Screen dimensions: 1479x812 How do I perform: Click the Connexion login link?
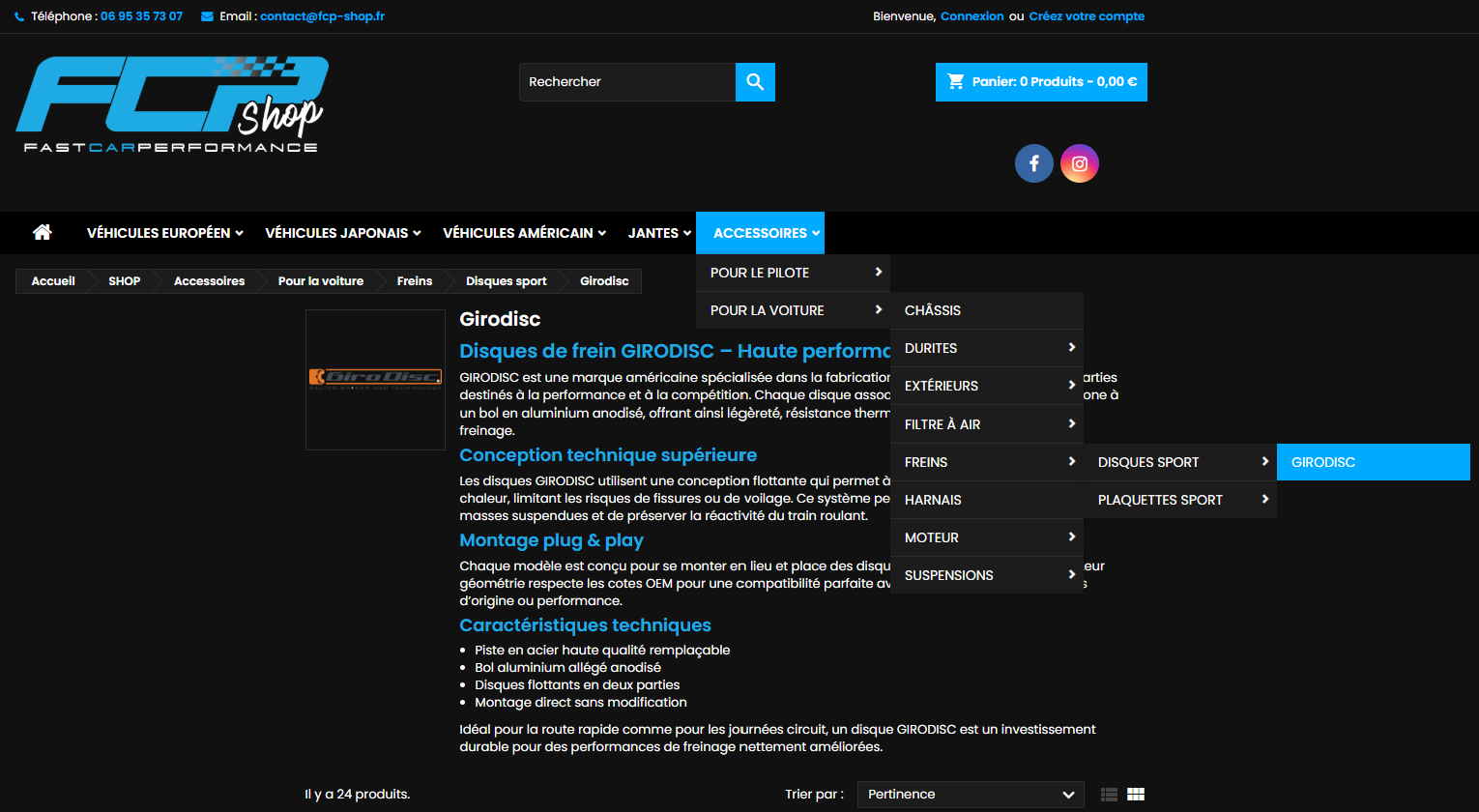(971, 16)
